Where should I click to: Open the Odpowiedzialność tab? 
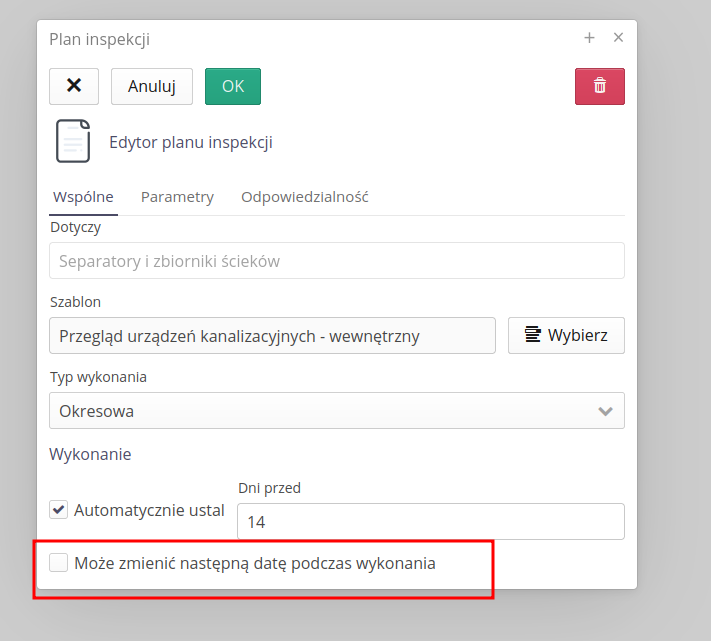(x=304, y=197)
